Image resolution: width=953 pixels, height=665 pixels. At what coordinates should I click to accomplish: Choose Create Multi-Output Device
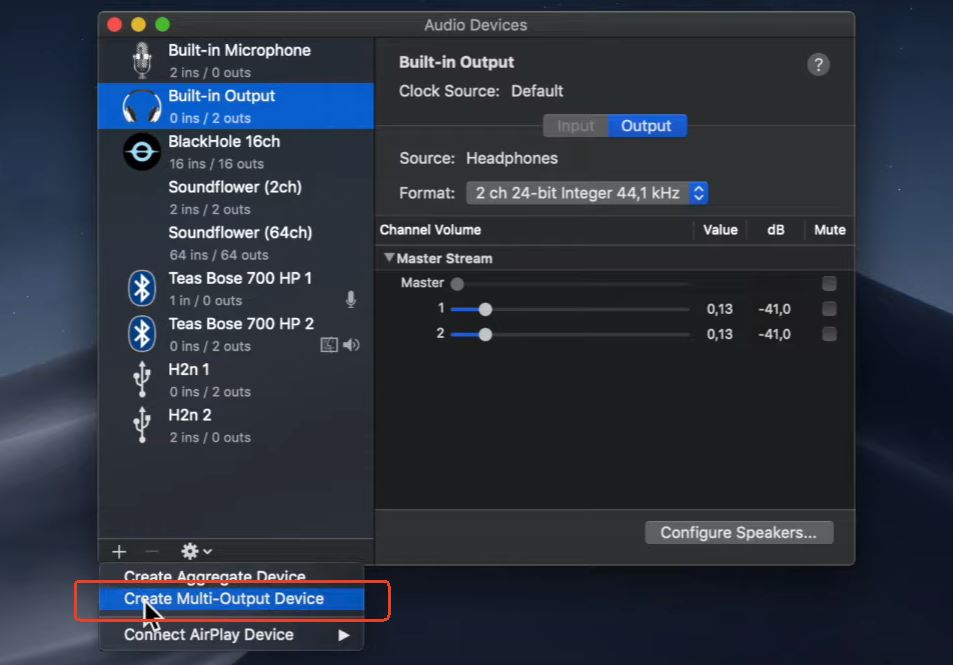coord(232,599)
